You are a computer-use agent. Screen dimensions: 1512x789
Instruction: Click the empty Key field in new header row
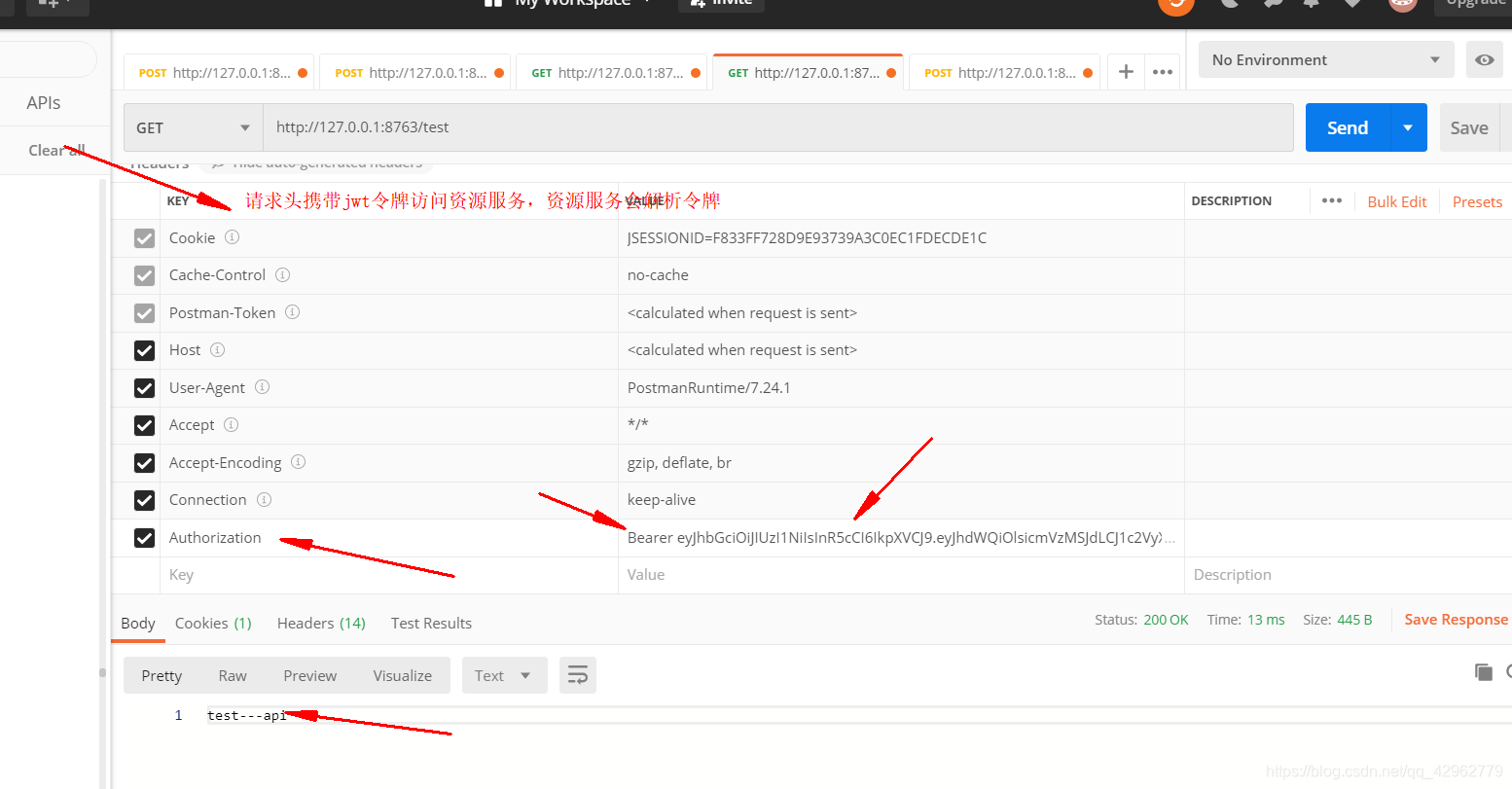coord(388,575)
